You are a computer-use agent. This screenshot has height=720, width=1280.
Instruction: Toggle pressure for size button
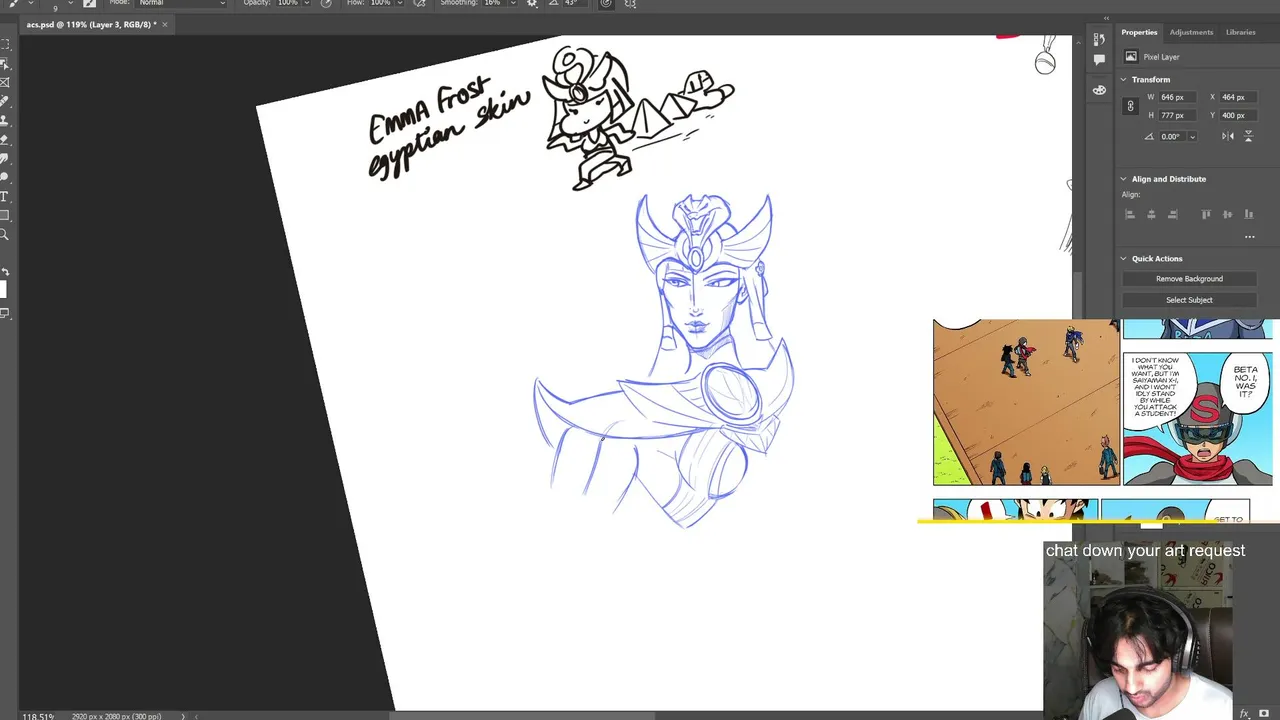606,4
